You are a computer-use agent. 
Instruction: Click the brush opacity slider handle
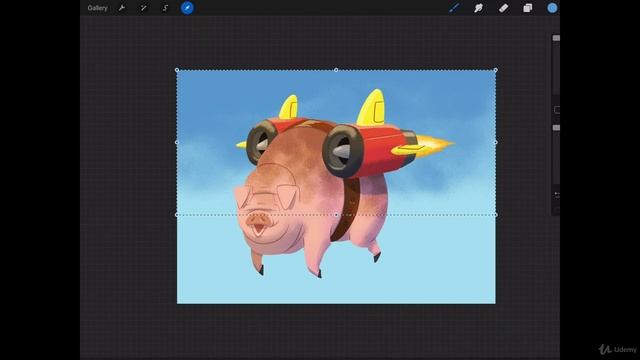click(556, 128)
